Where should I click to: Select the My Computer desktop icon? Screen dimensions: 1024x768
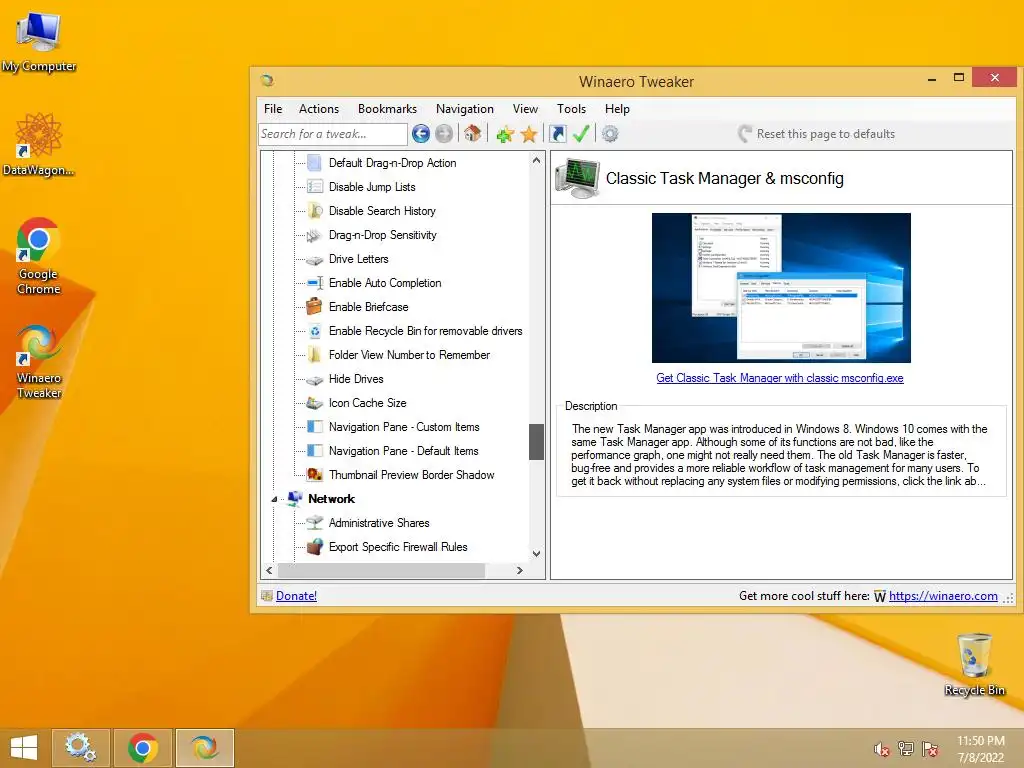(39, 42)
